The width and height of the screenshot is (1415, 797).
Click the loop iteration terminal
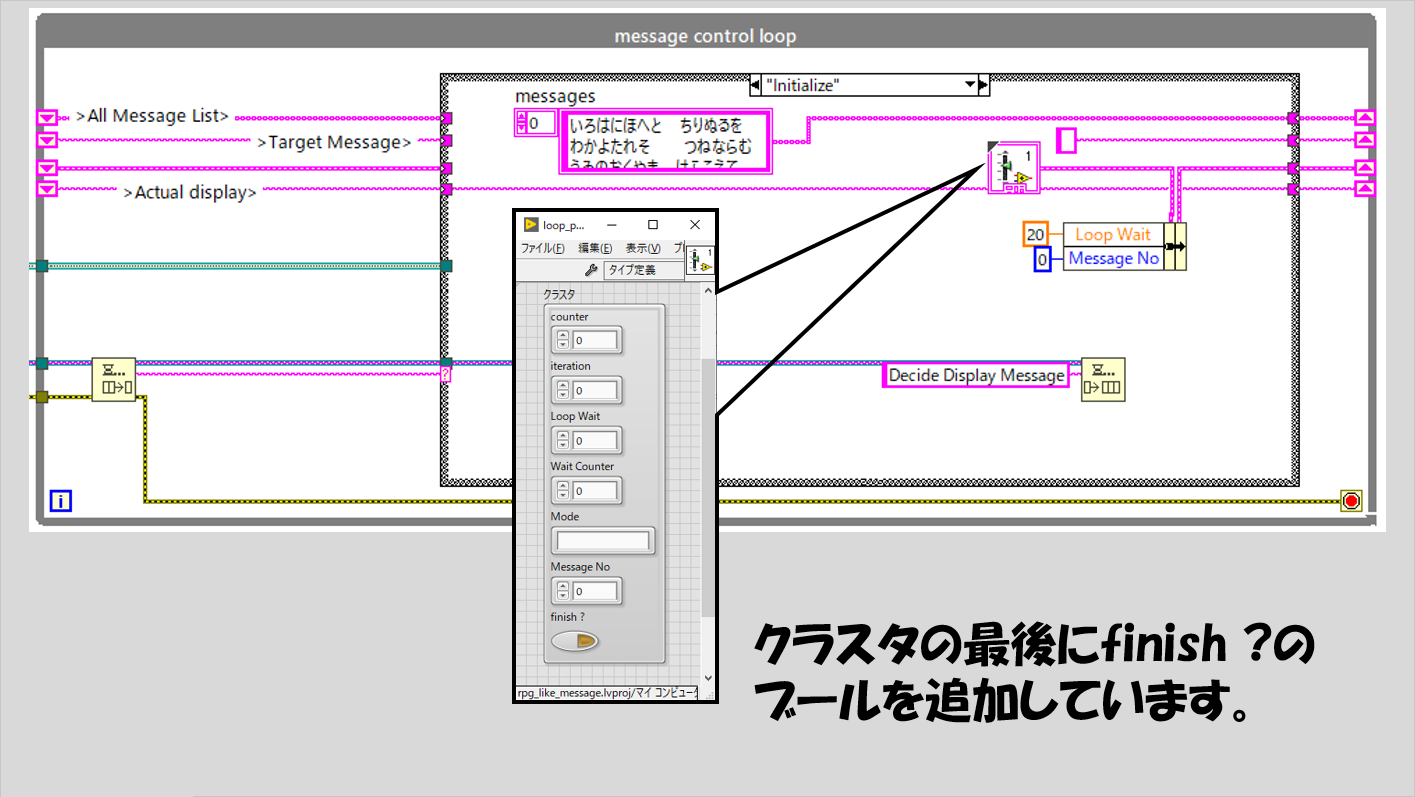pyautogui.click(x=61, y=501)
